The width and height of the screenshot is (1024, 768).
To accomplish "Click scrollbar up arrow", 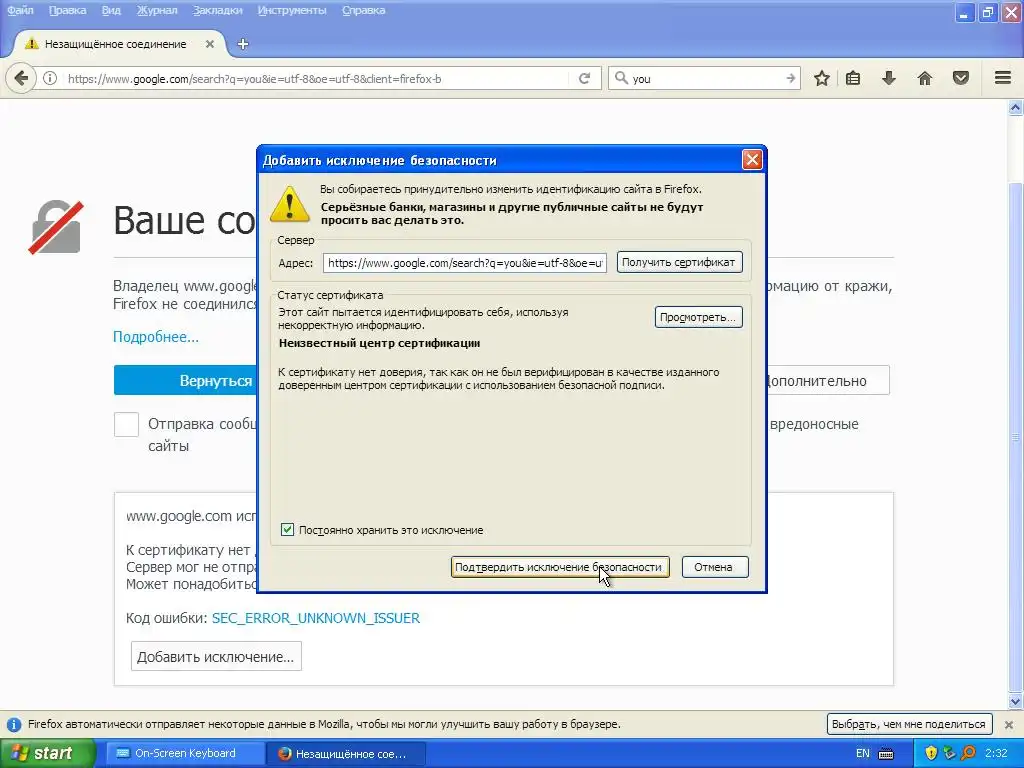I will tap(1016, 107).
